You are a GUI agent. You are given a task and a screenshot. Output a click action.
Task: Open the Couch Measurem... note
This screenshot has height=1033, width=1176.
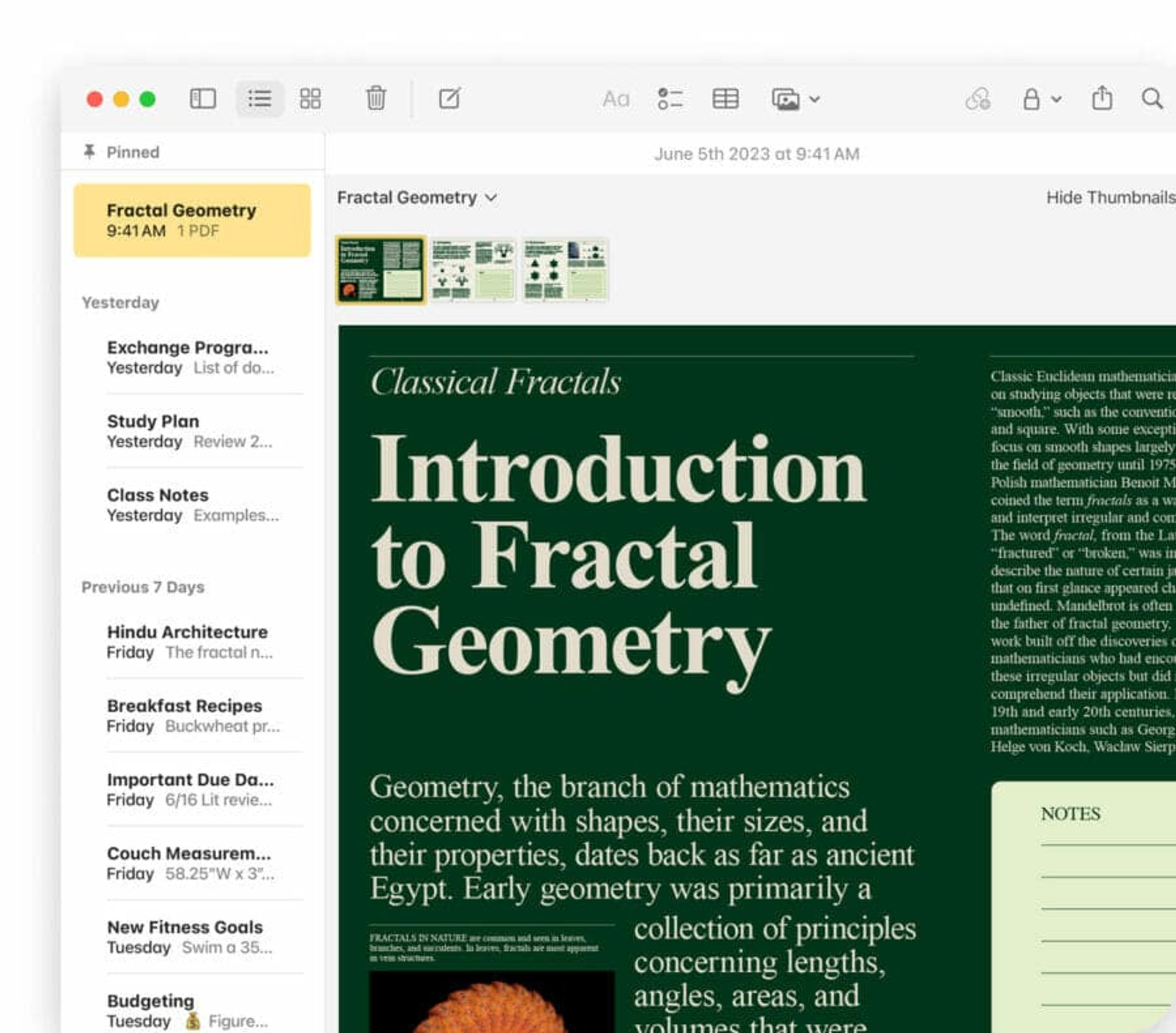(x=192, y=863)
